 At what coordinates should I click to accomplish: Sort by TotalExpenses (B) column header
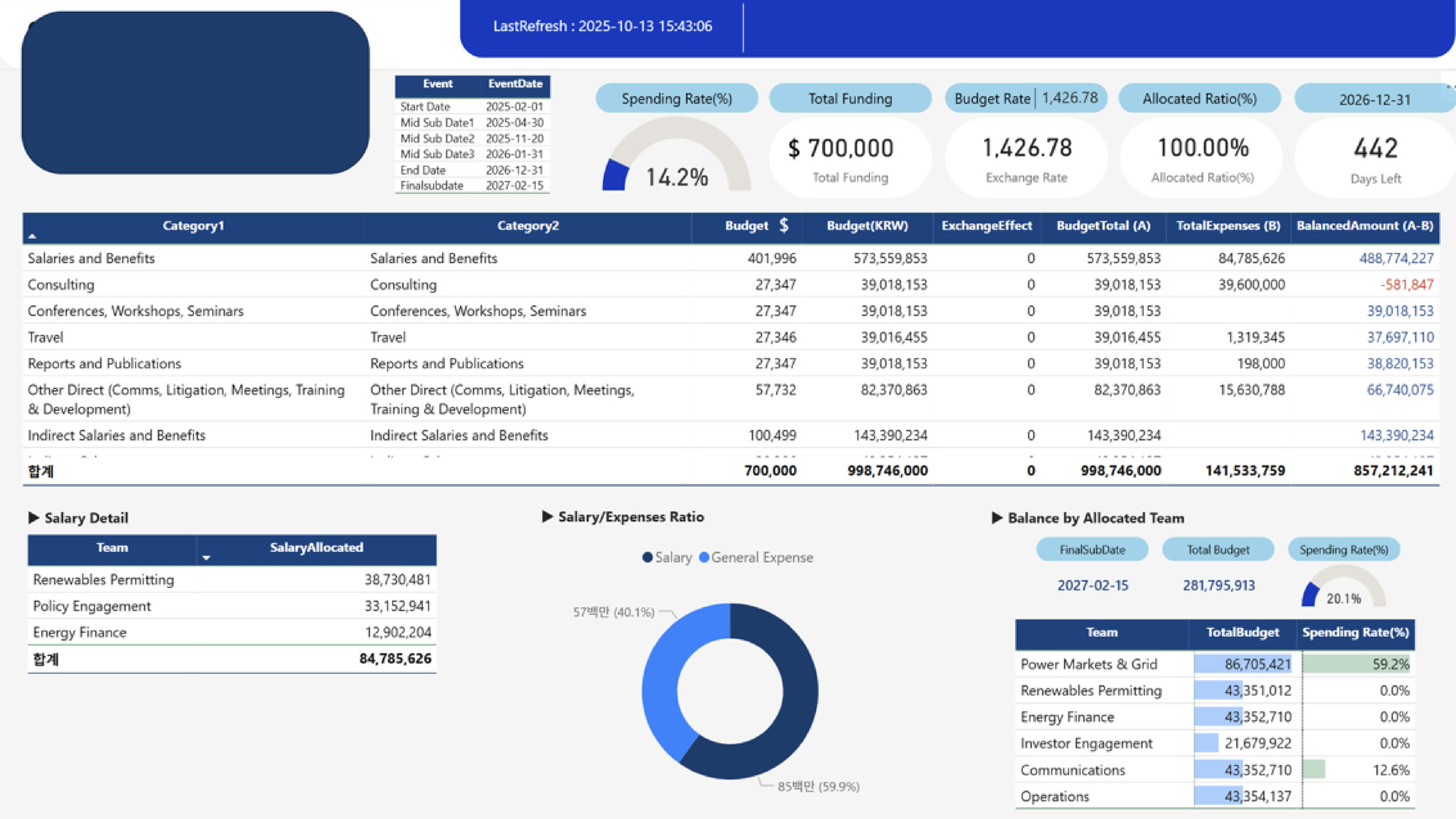tap(1228, 226)
